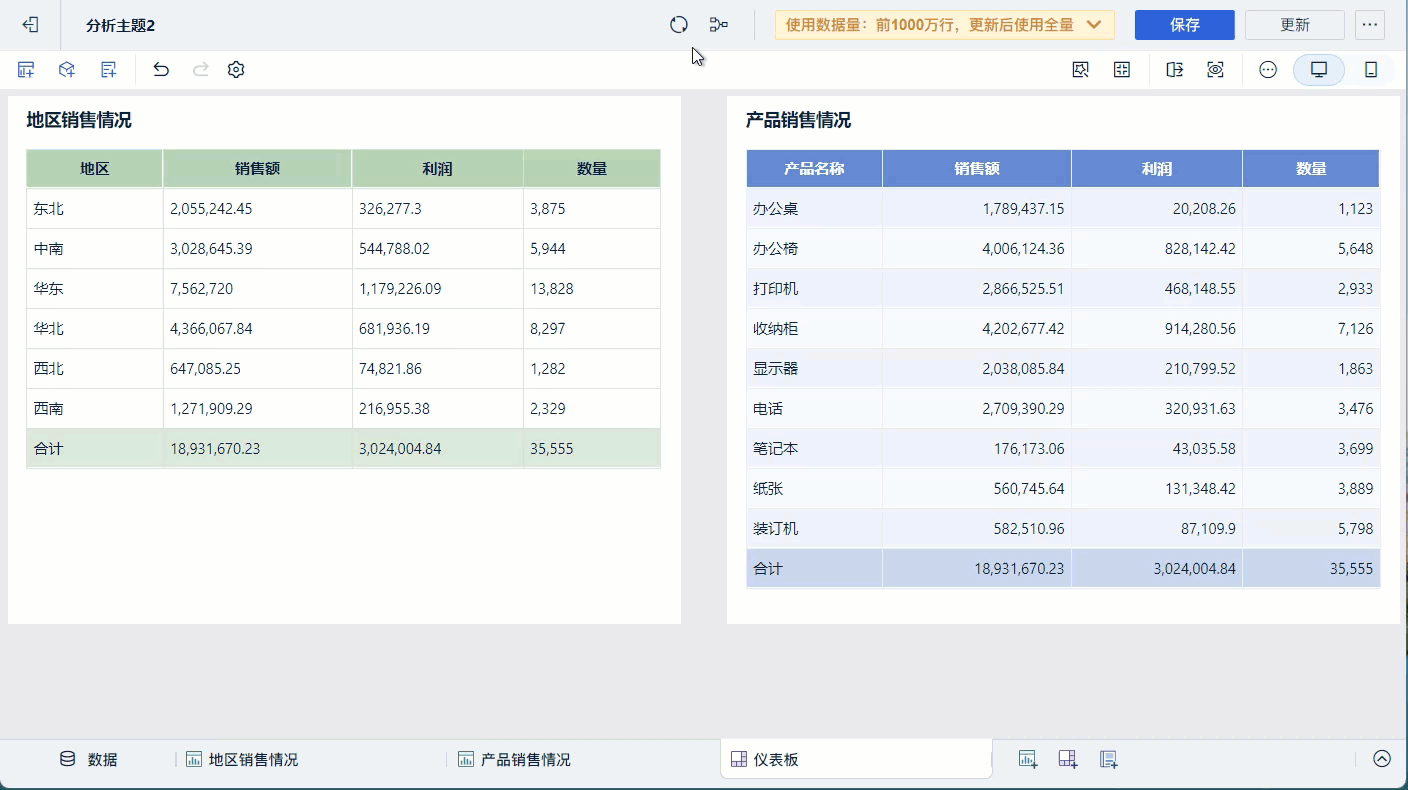Open the circled ellipsis more menu in toolbar
The image size is (1408, 790).
click(x=1268, y=69)
